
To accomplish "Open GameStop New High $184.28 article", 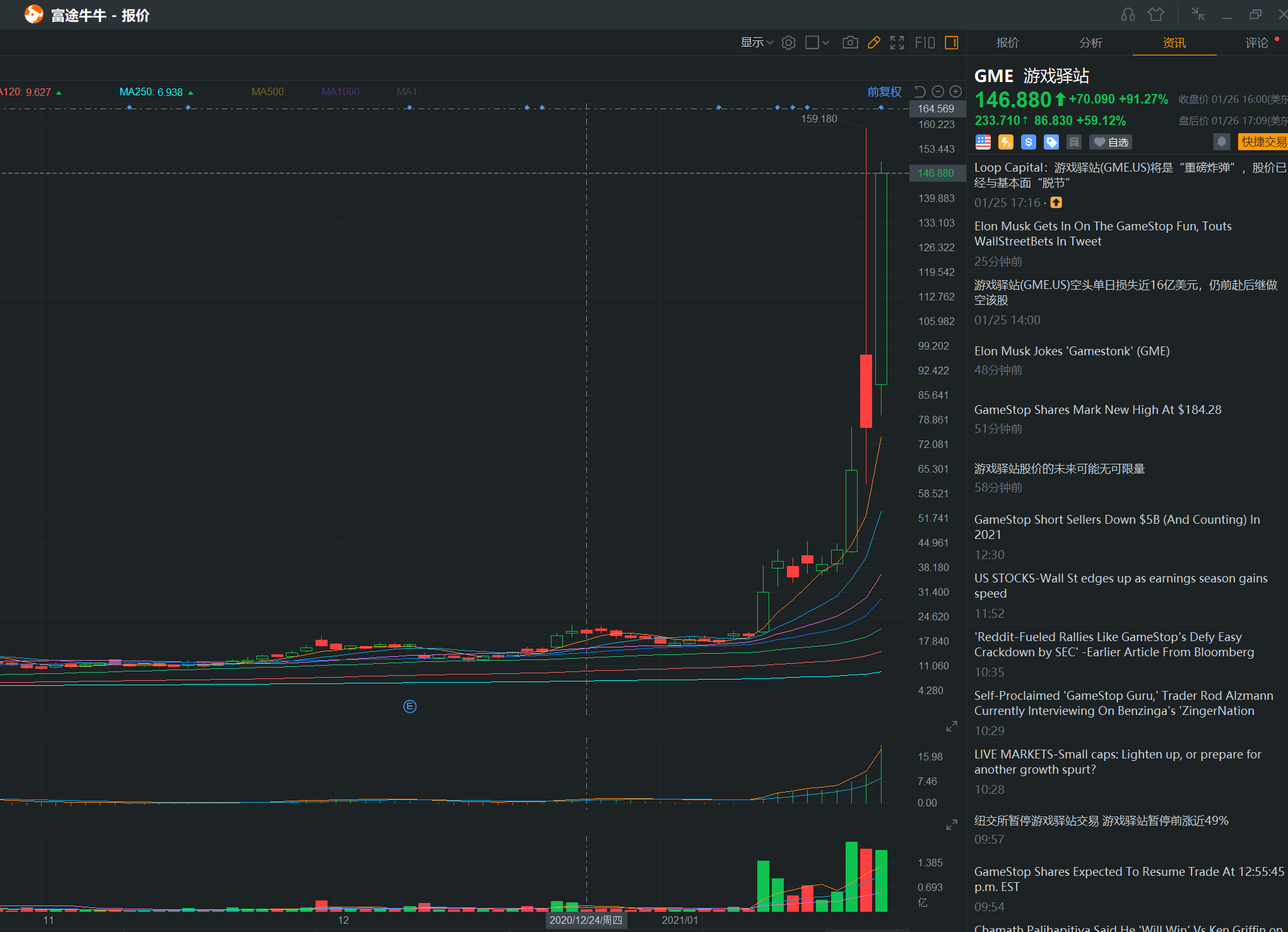I will click(1127, 419).
